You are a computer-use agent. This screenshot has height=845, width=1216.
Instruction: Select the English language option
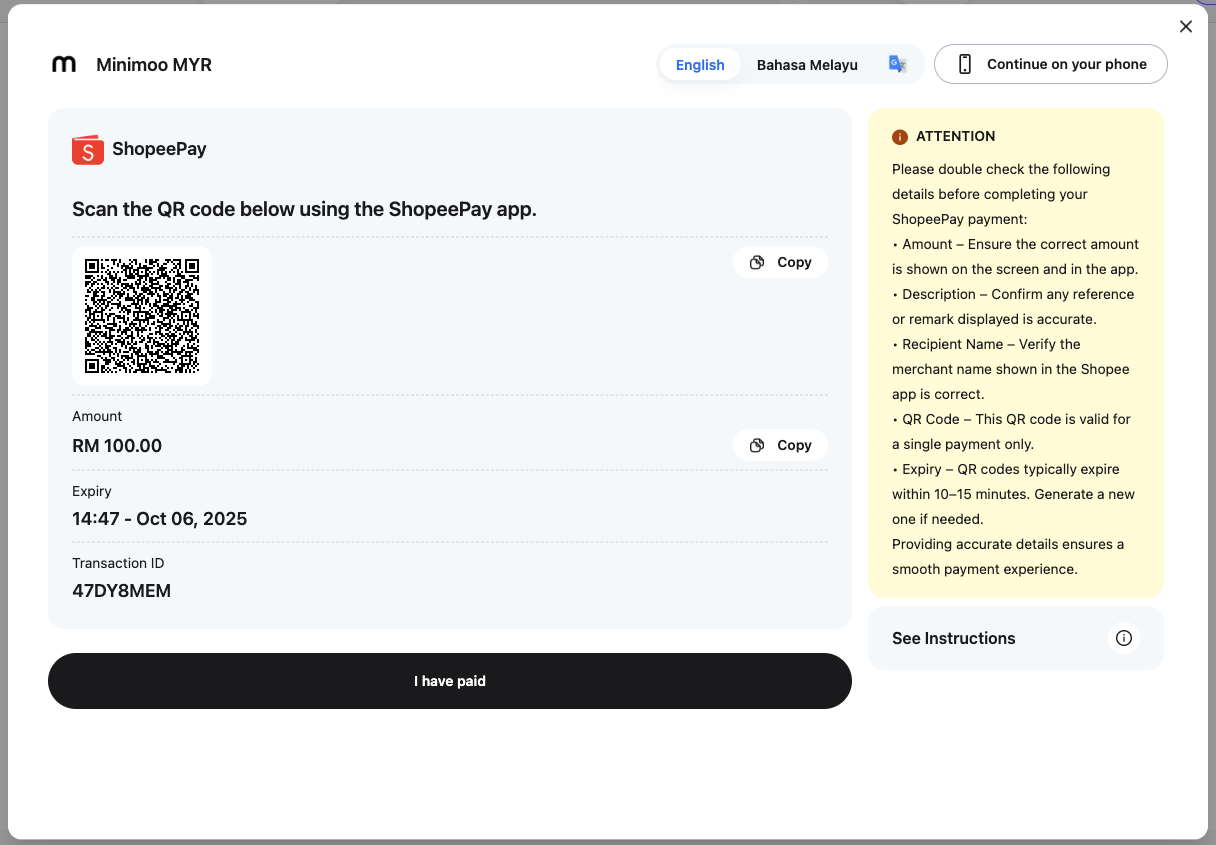pos(700,64)
